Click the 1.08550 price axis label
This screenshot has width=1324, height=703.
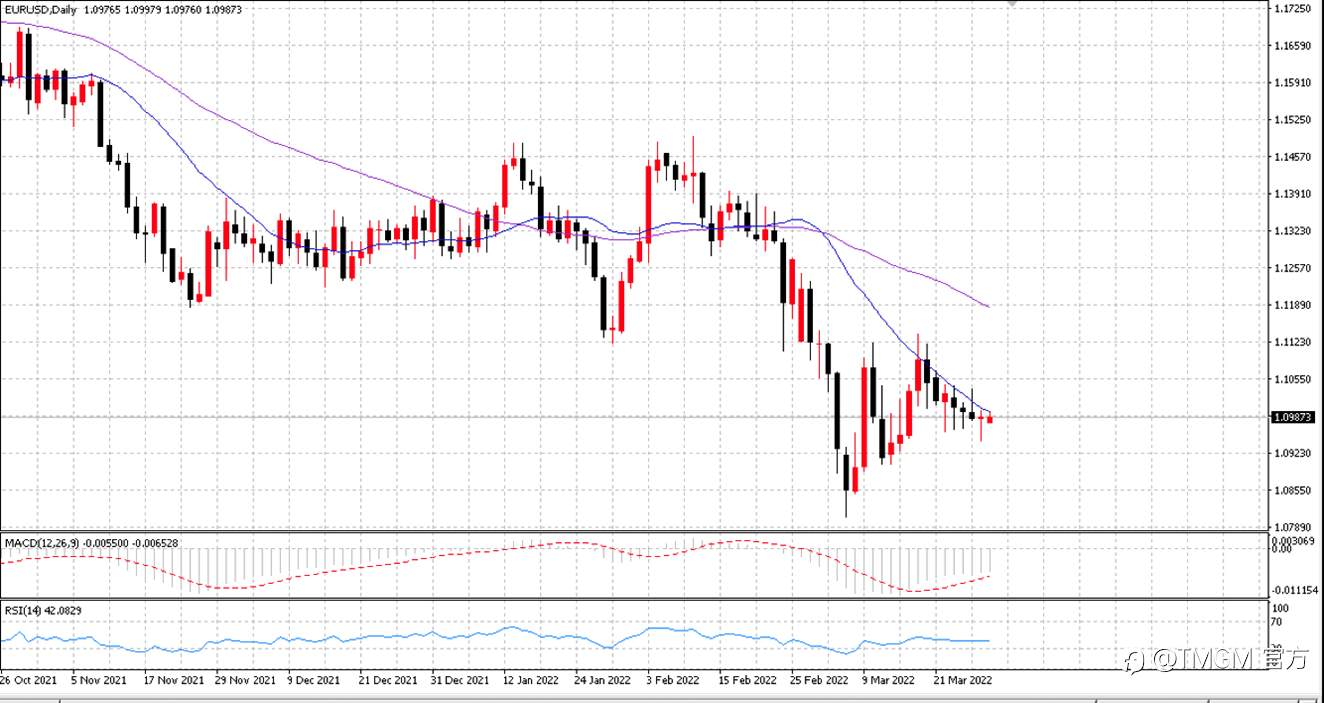[1294, 490]
